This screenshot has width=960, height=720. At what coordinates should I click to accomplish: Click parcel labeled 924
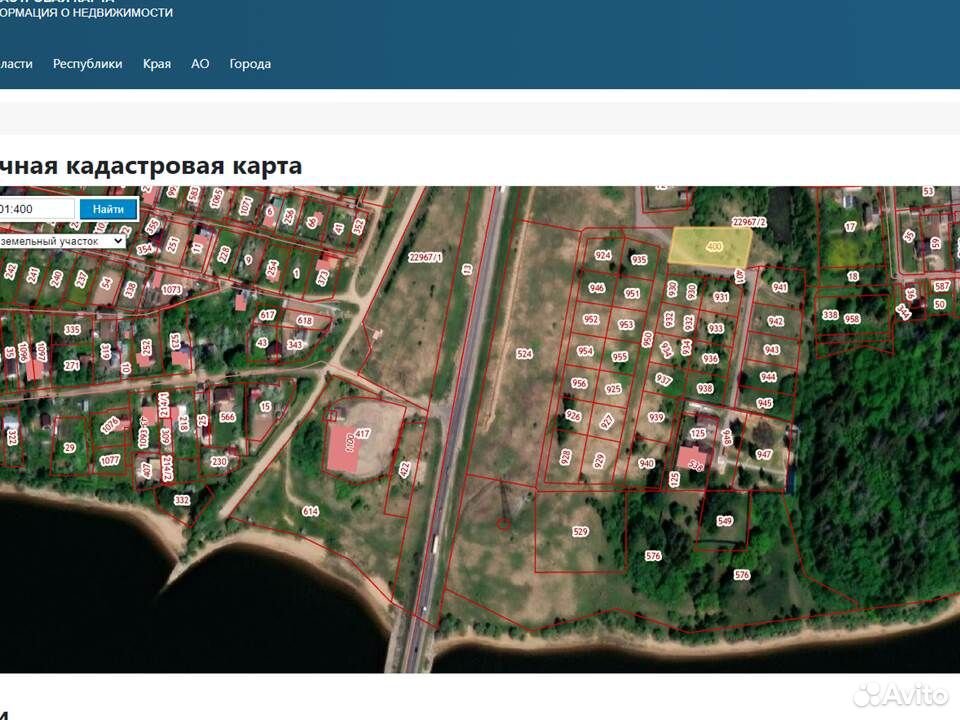(602, 255)
